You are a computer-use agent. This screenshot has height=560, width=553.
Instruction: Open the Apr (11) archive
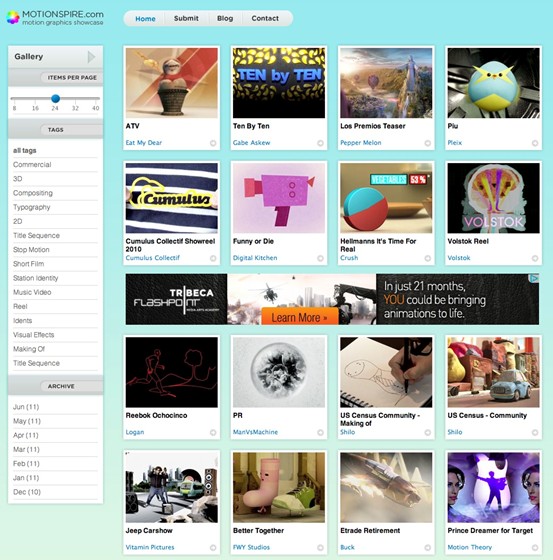coord(26,435)
